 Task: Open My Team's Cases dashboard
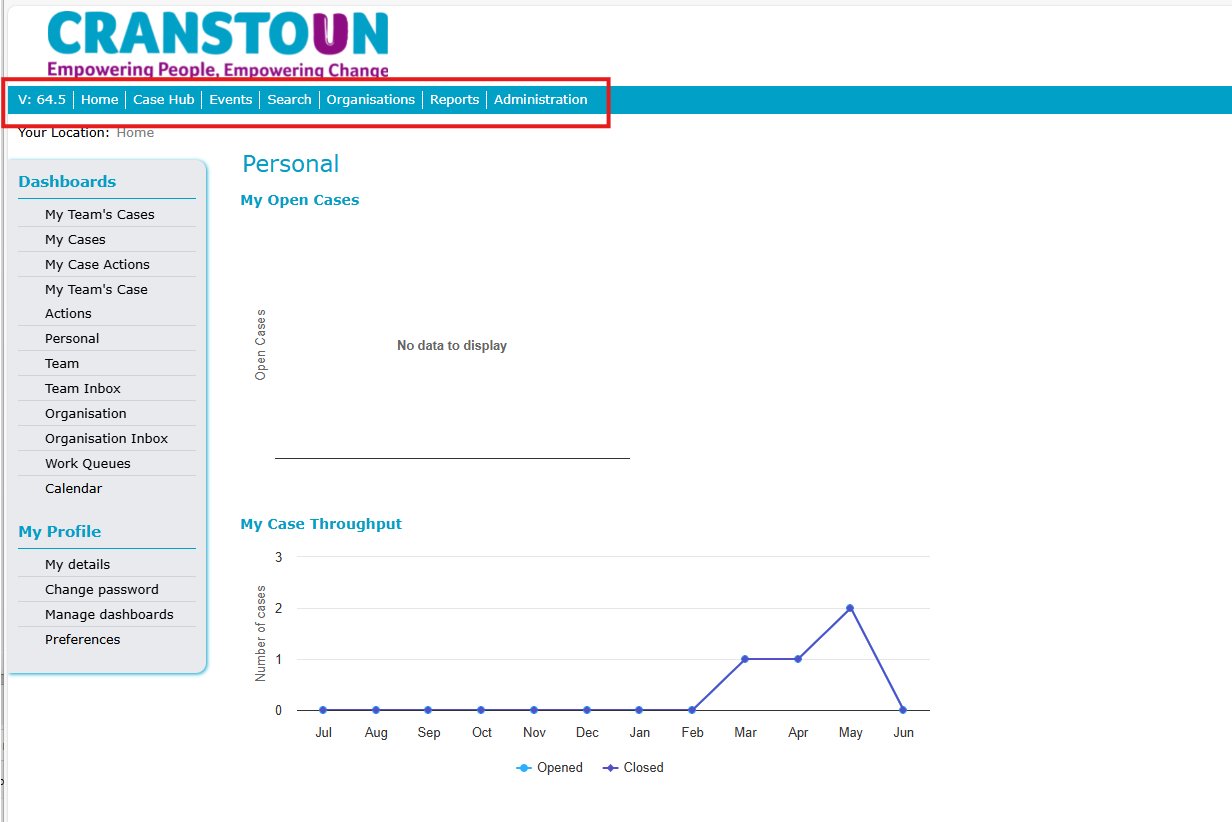click(x=100, y=214)
